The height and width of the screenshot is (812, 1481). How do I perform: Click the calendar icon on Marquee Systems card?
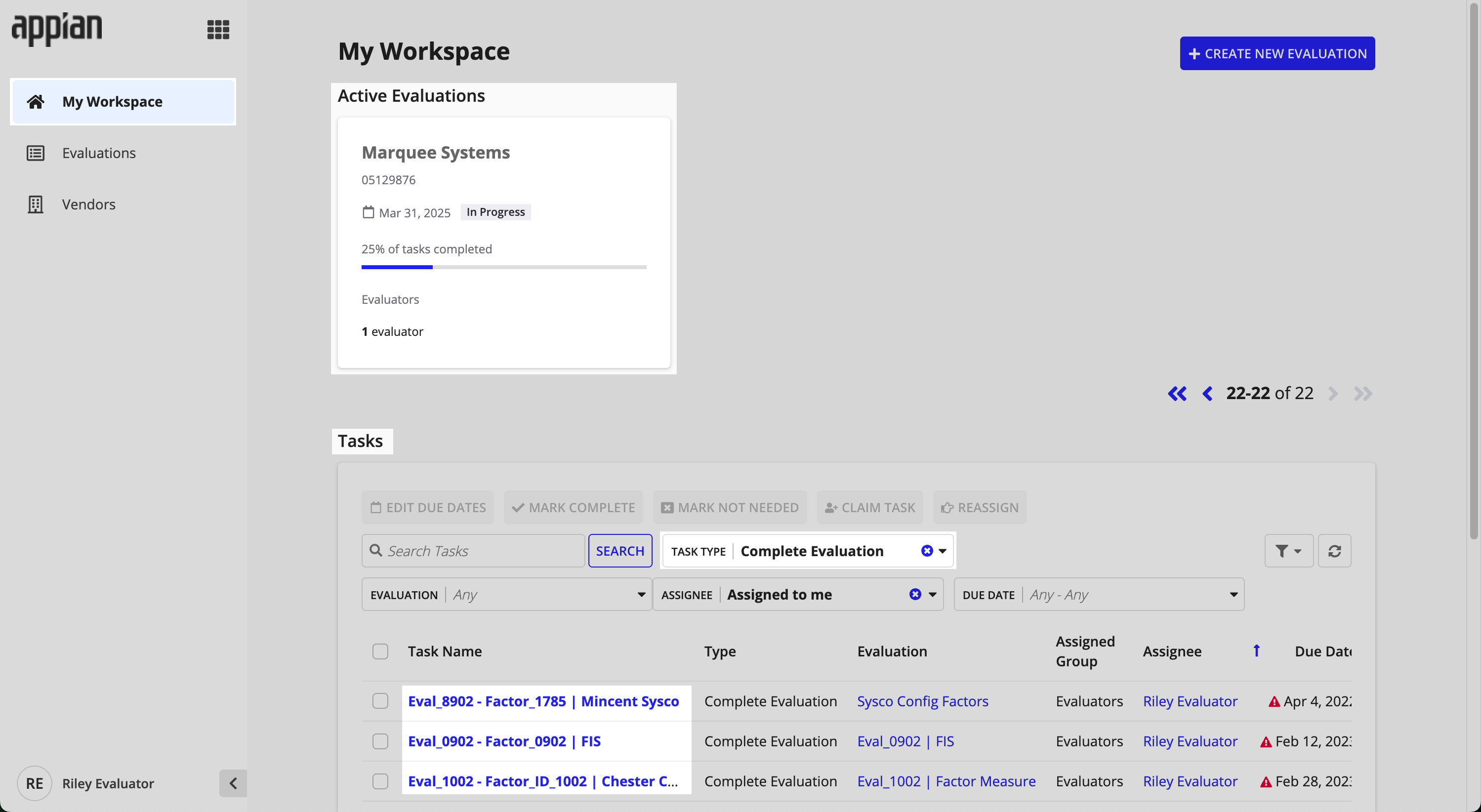coord(368,212)
